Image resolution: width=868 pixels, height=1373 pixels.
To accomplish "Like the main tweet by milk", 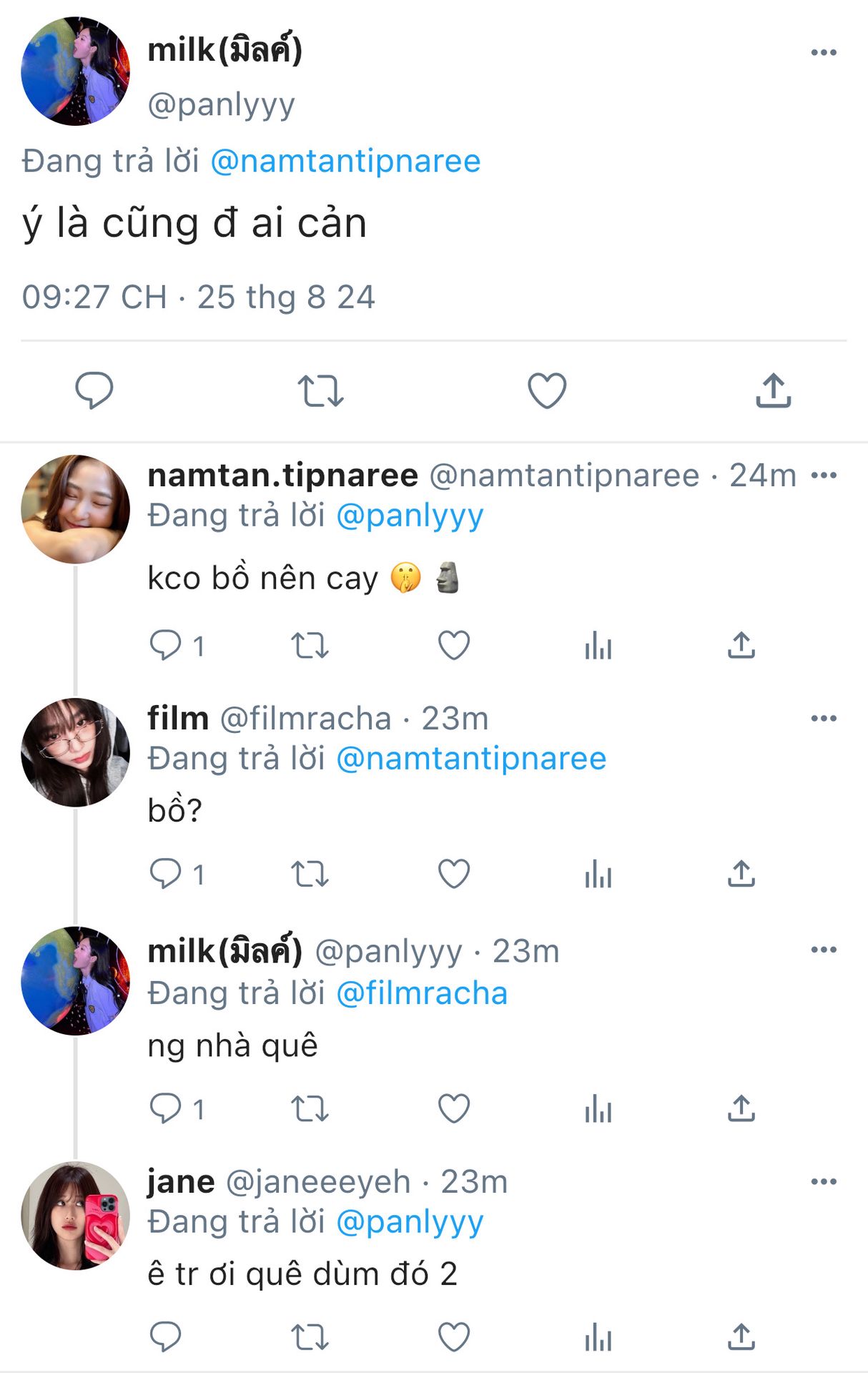I will pos(547,390).
